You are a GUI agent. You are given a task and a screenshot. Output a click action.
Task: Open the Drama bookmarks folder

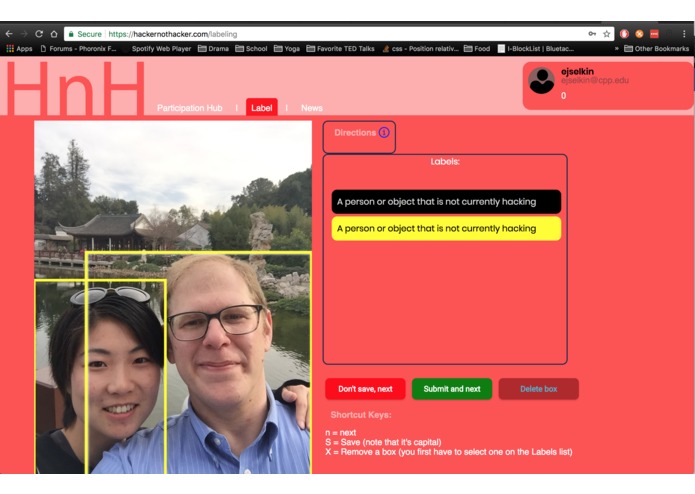coord(213,49)
